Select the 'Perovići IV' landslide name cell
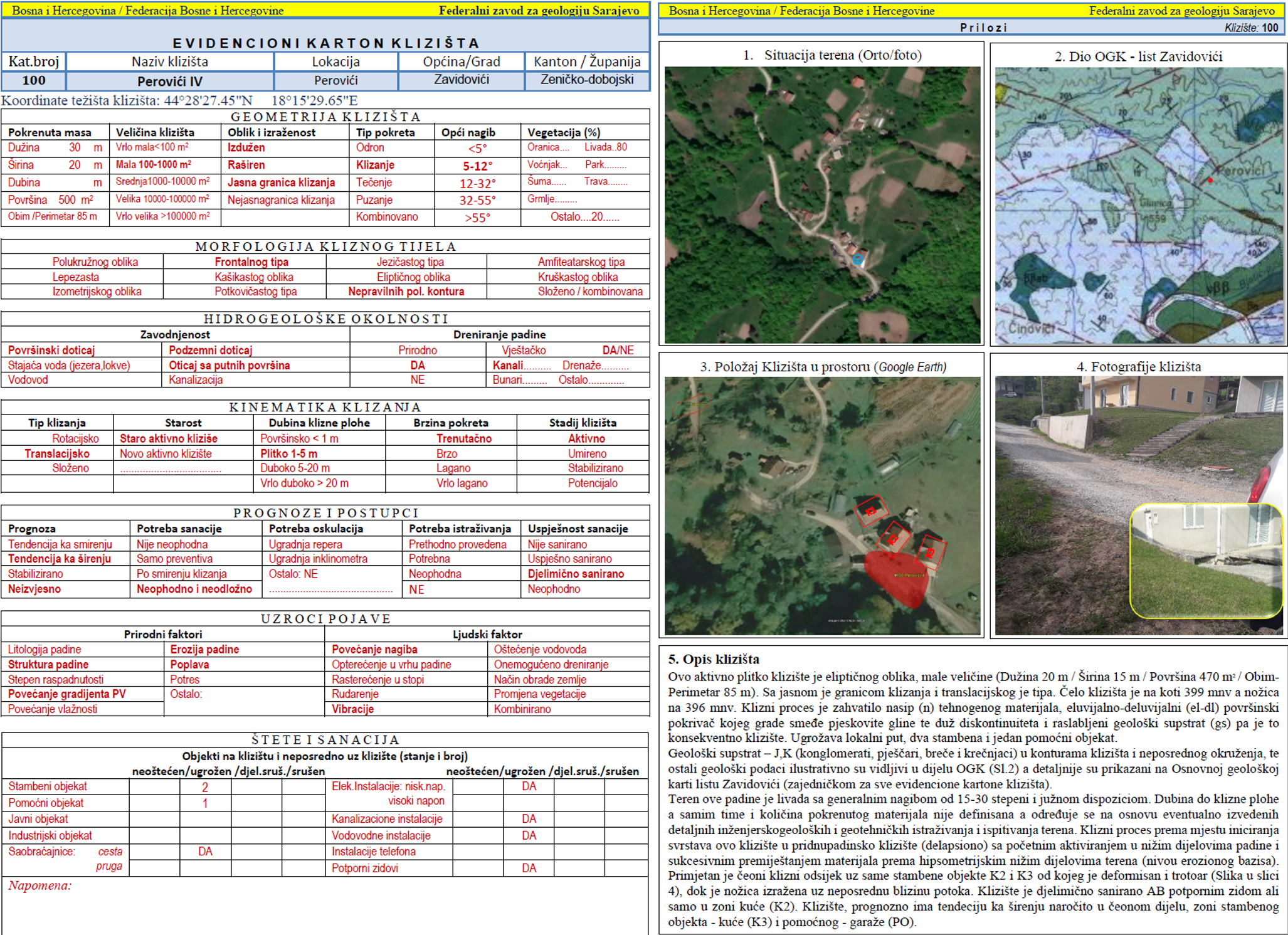The width and height of the screenshot is (1288, 935). 170,81
